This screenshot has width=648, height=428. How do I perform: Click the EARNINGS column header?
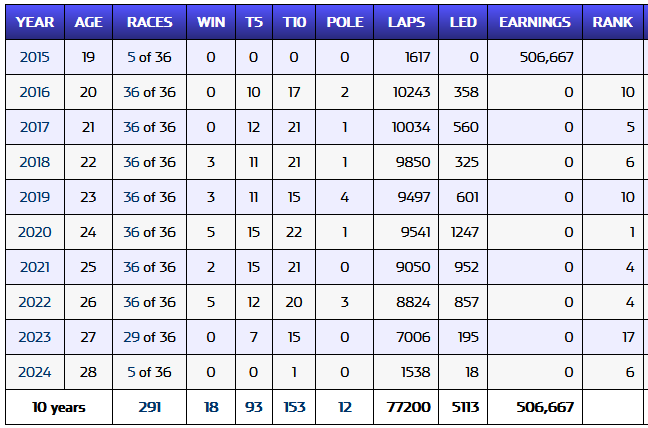[x=534, y=21]
